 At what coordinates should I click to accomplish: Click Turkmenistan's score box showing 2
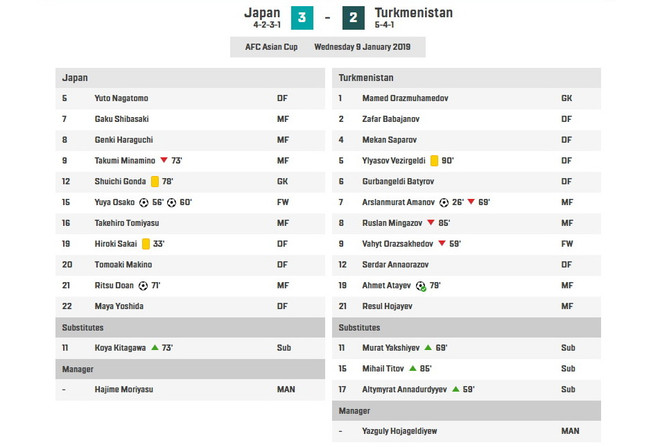[x=354, y=20]
